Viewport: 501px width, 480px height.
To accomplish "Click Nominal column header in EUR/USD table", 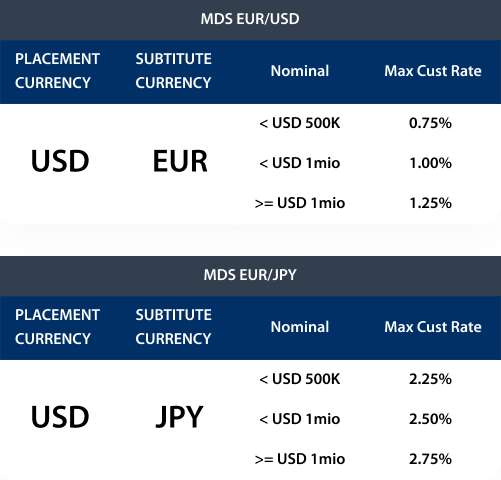I will coord(300,71).
